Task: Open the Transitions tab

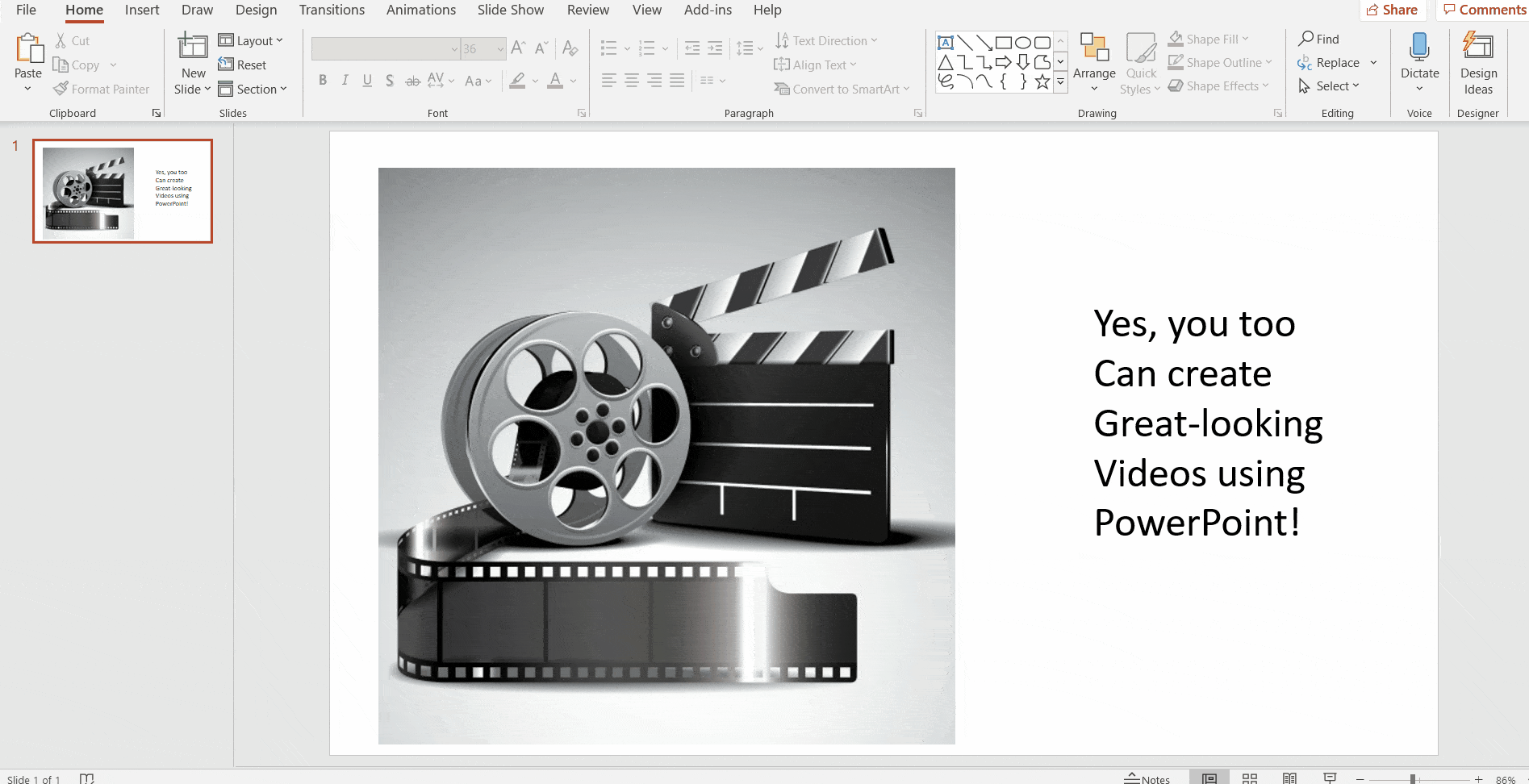Action: click(332, 10)
